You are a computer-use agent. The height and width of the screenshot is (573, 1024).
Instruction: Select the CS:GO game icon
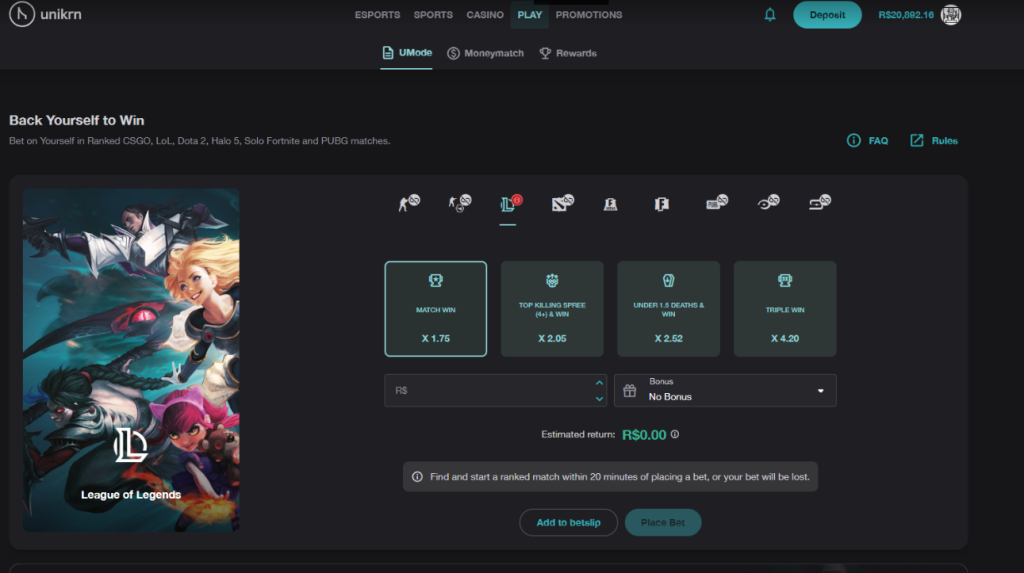click(409, 203)
